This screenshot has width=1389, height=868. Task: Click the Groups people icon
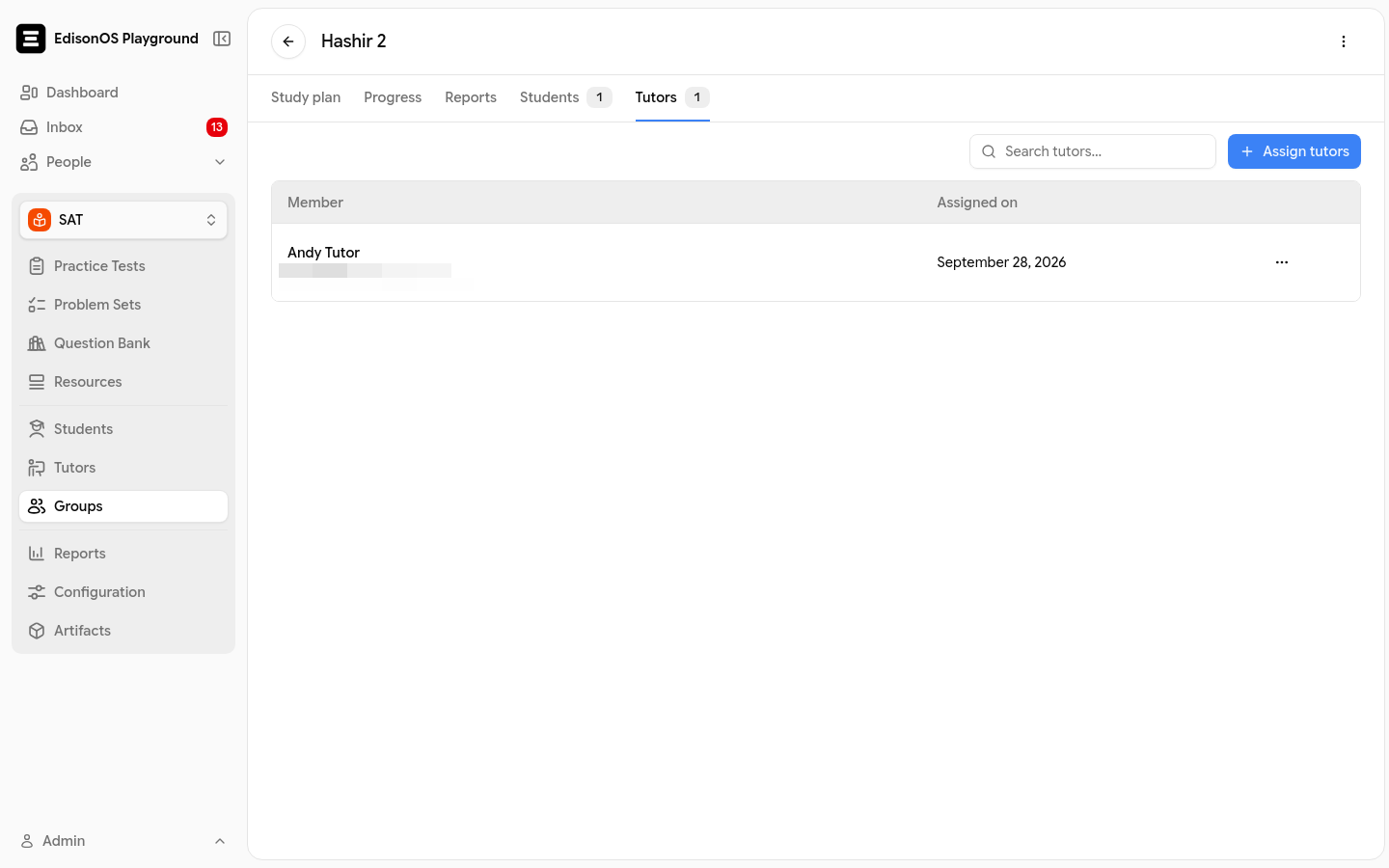(37, 506)
